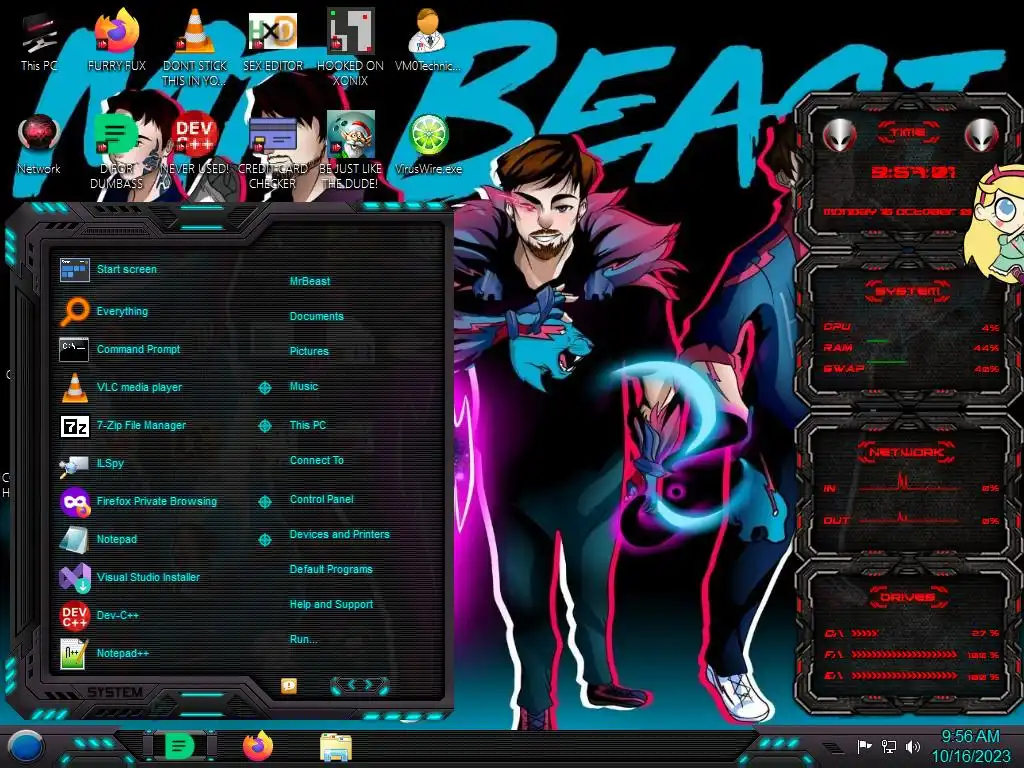Open Documents from start menu
Screen dimensions: 1024x768
coord(317,316)
